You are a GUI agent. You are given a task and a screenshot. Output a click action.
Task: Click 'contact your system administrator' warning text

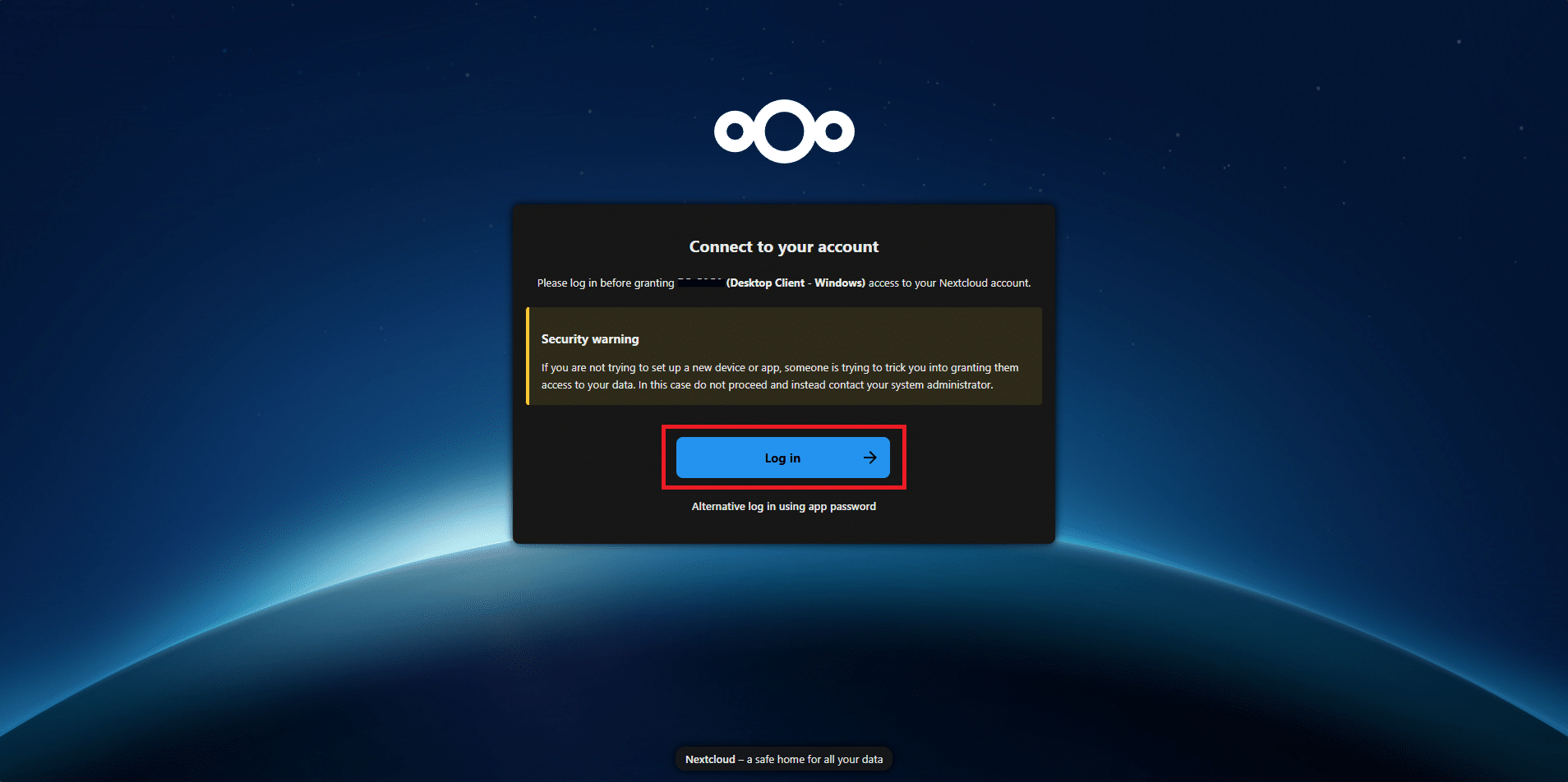(911, 385)
